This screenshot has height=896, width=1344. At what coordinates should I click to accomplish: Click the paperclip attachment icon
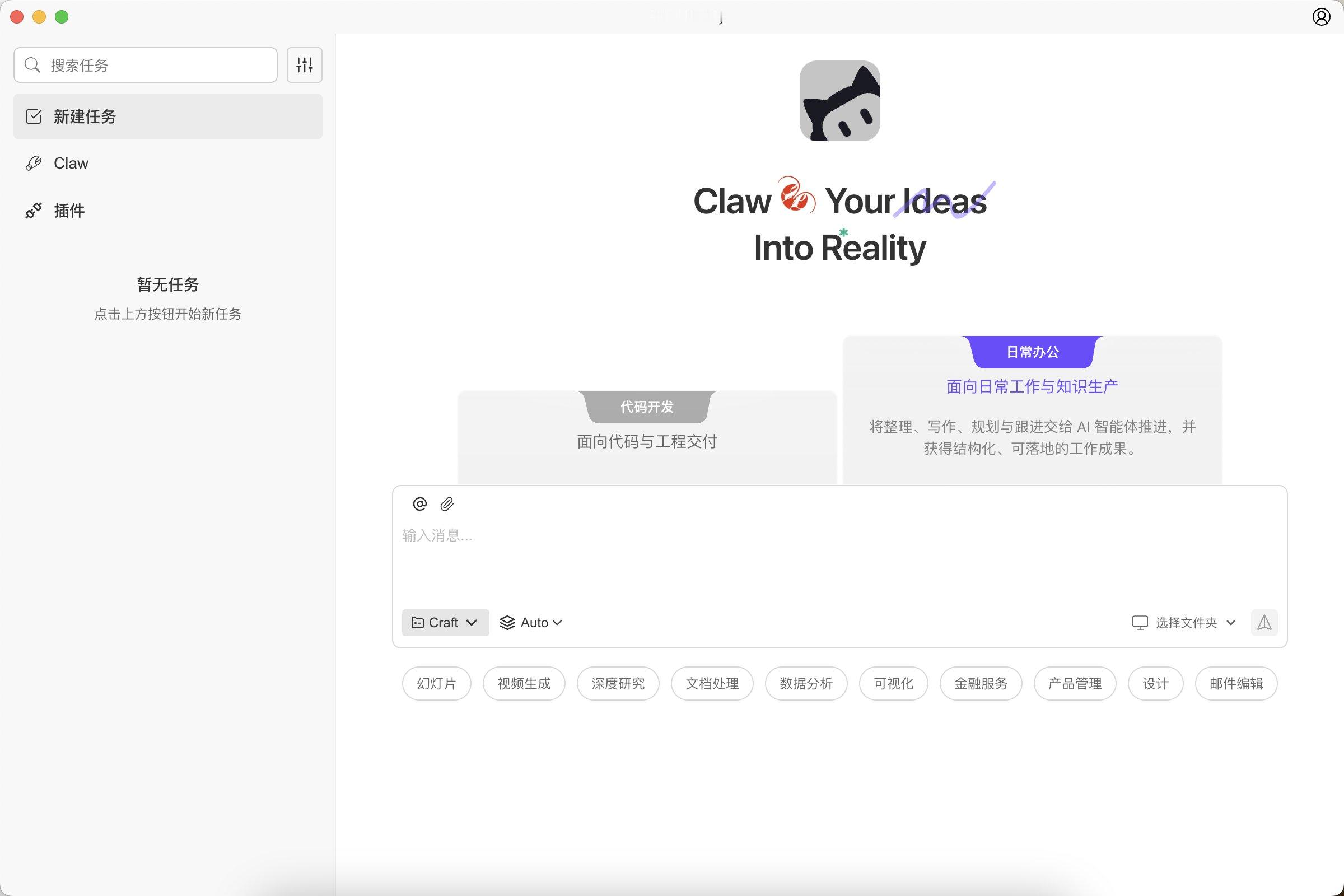(447, 503)
